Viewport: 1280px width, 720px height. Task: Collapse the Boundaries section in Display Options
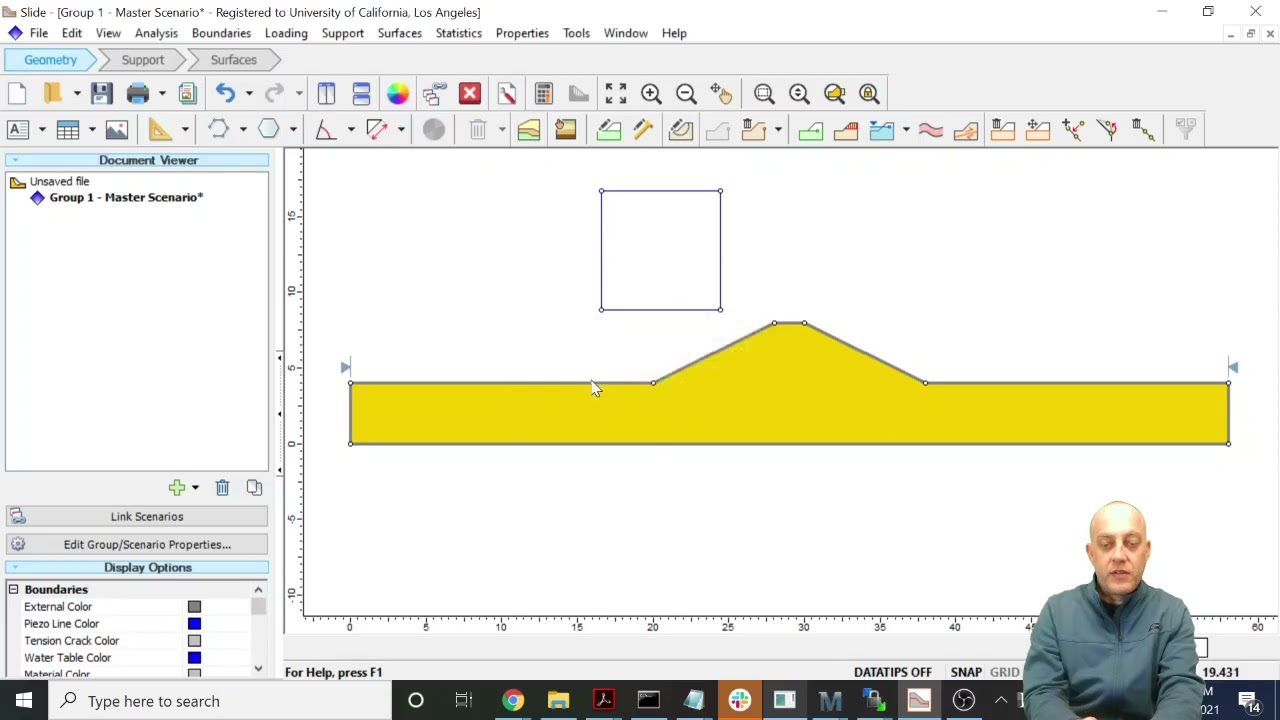coord(14,590)
